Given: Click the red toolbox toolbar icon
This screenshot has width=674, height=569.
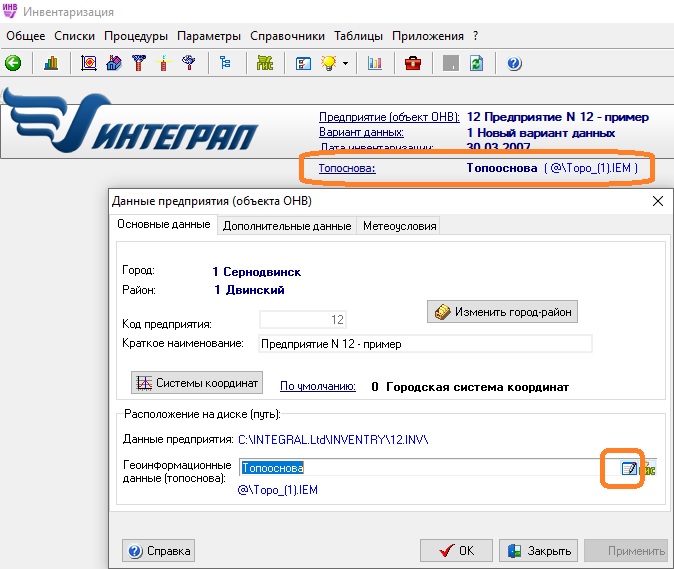Looking at the screenshot, I should tap(412, 63).
